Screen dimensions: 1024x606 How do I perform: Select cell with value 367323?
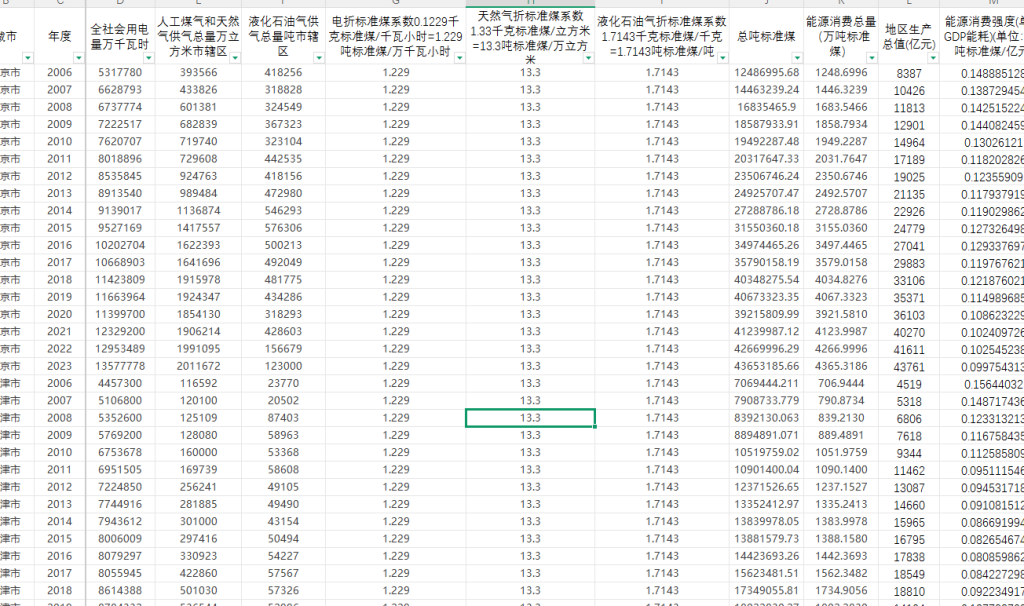point(283,124)
